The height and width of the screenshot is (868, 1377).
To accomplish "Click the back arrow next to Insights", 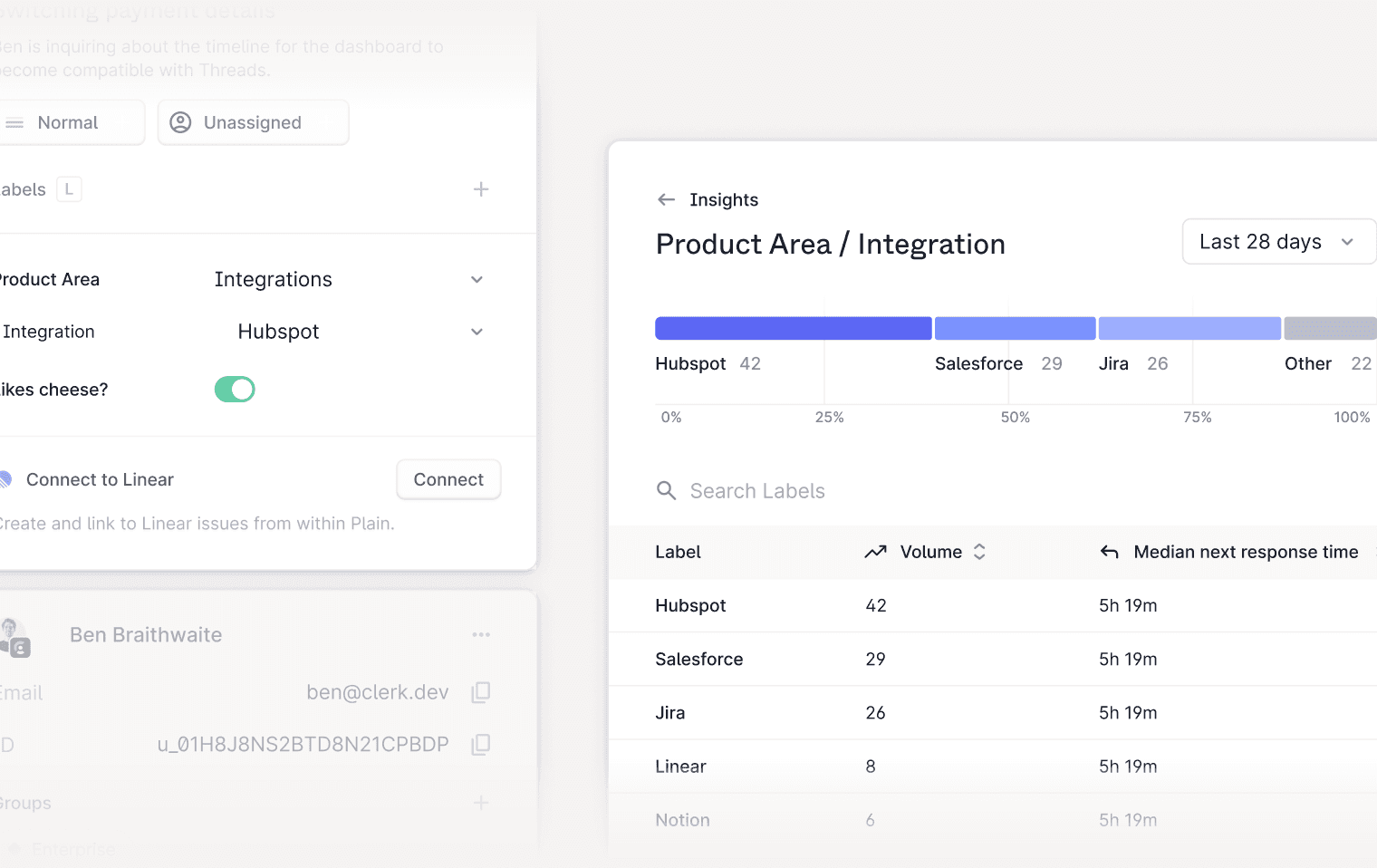I will point(666,200).
